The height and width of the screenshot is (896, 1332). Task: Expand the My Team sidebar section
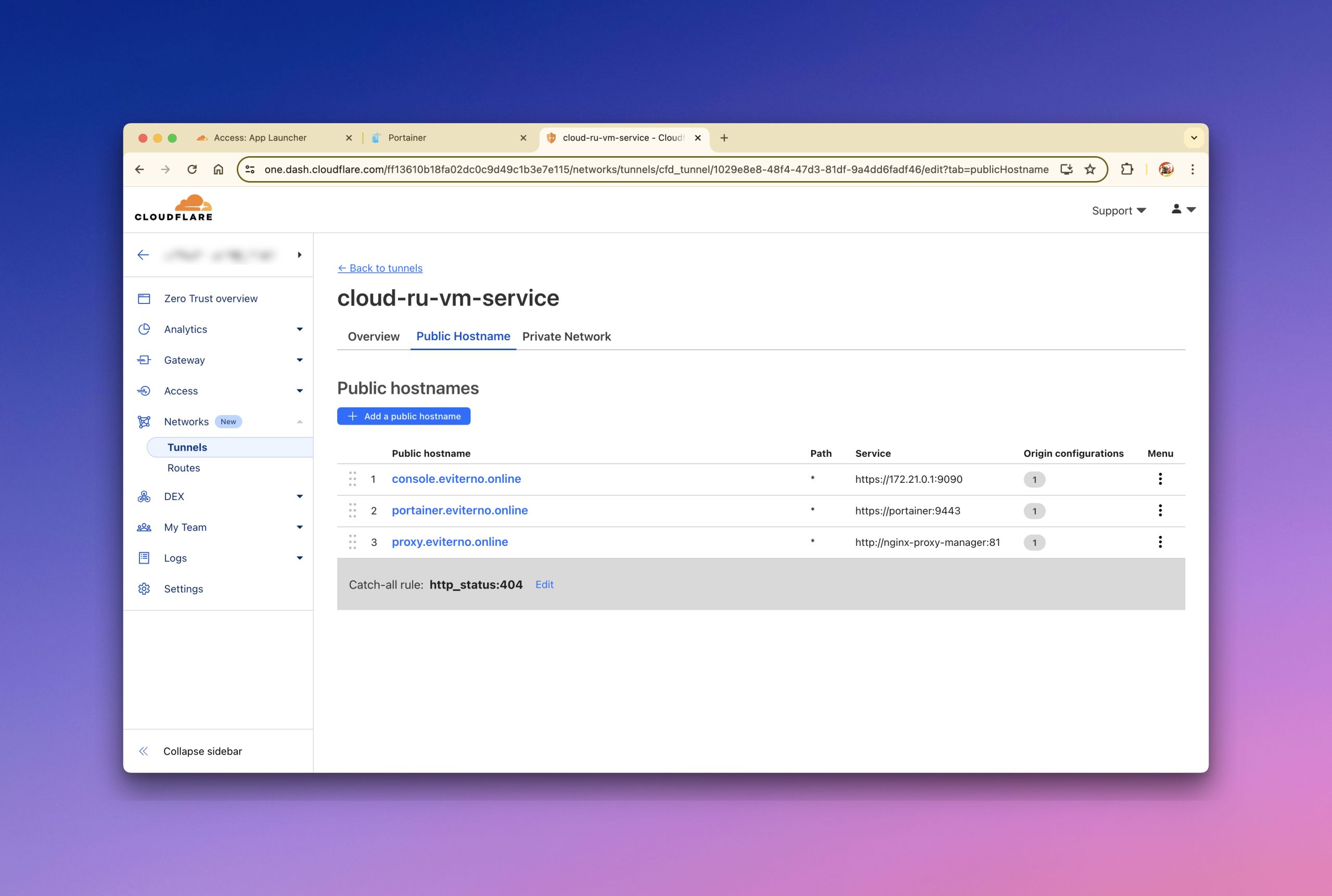click(299, 528)
